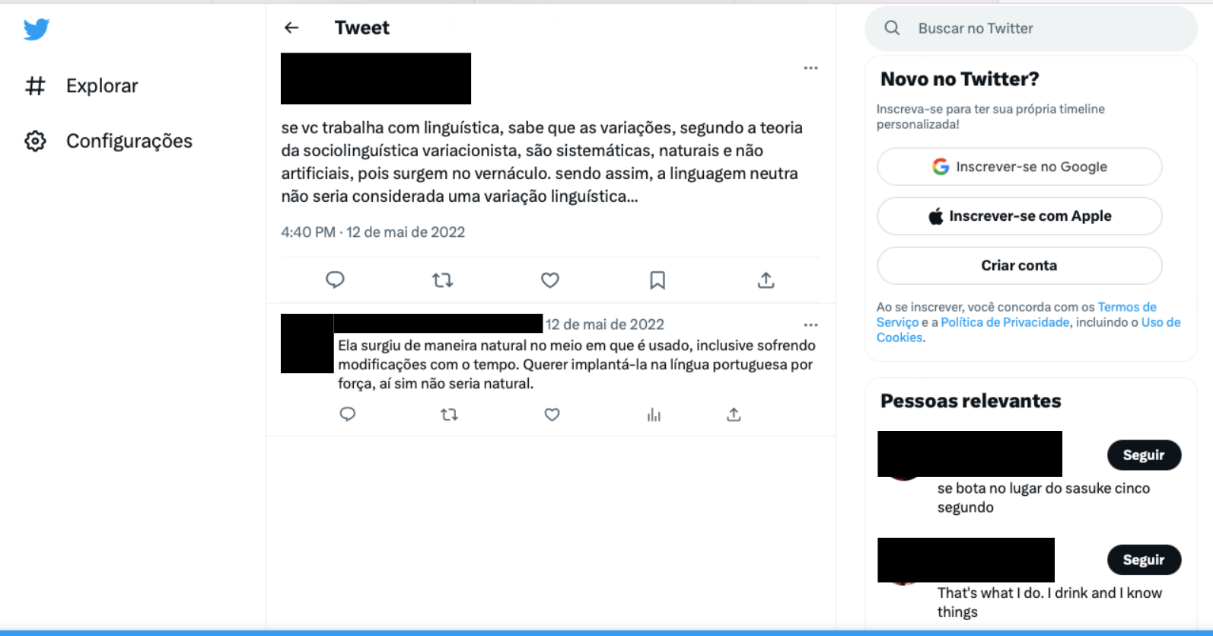
Task: Click the Twitter bird logo
Action: 36,29
